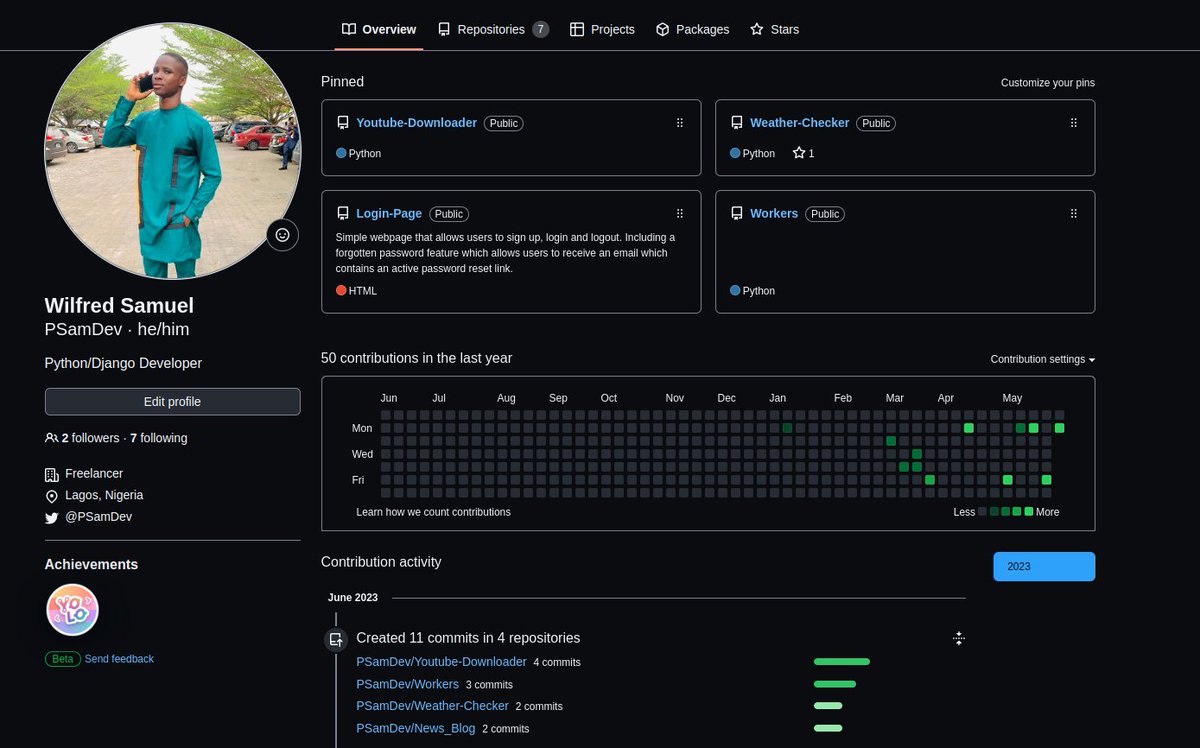Click the 4 commits link
Viewport: 1200px width, 748px height.
coord(557,662)
